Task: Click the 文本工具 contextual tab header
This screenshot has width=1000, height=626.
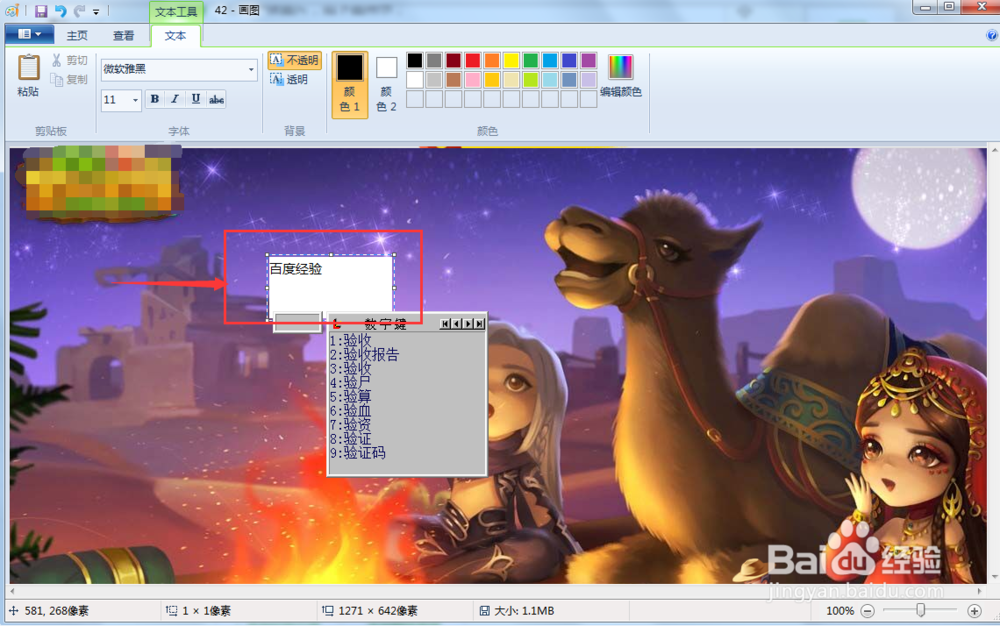Action: (x=176, y=11)
